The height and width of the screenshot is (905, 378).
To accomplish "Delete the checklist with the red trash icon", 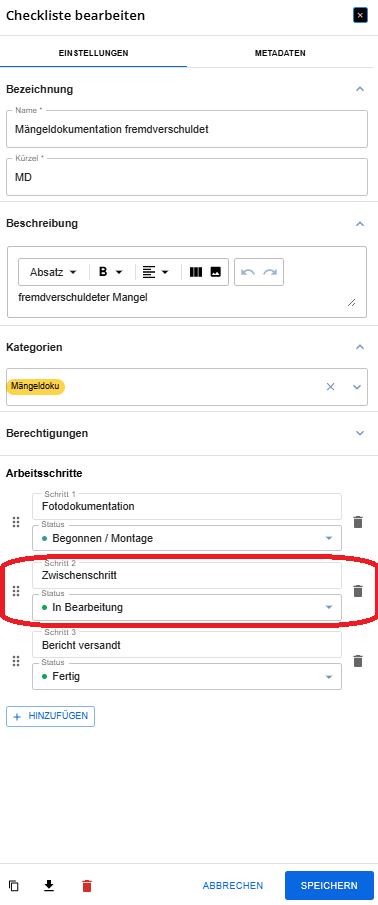I will point(87,885).
